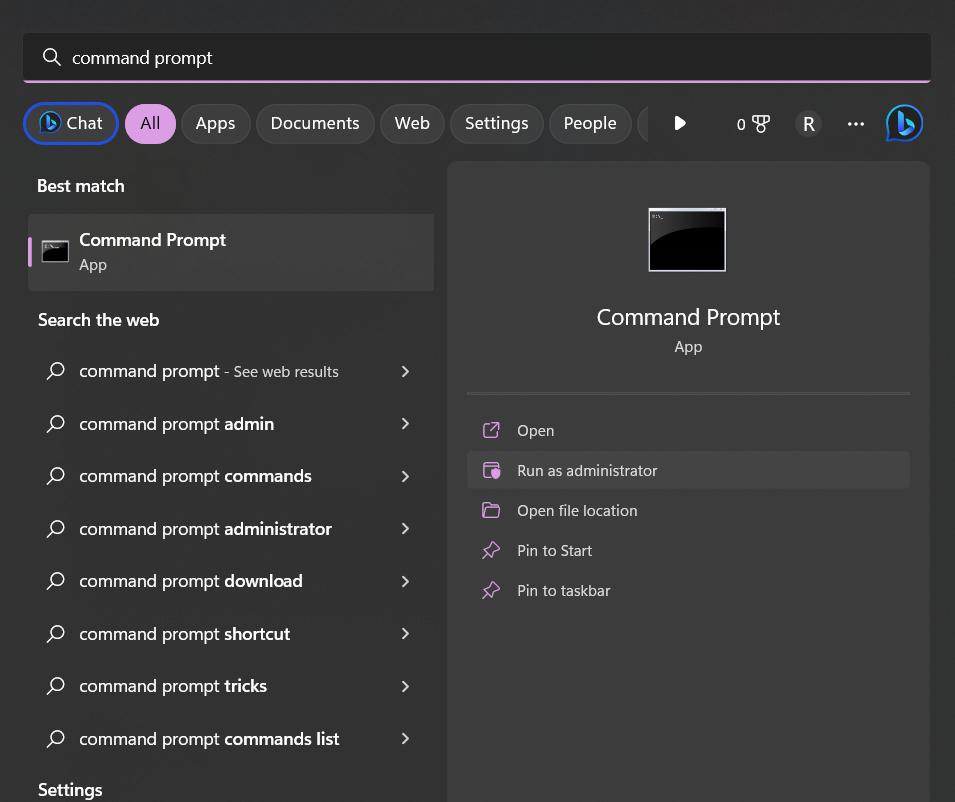Click the large Command Prompt preview thumbnail
The height and width of the screenshot is (802, 955).
[x=687, y=240]
